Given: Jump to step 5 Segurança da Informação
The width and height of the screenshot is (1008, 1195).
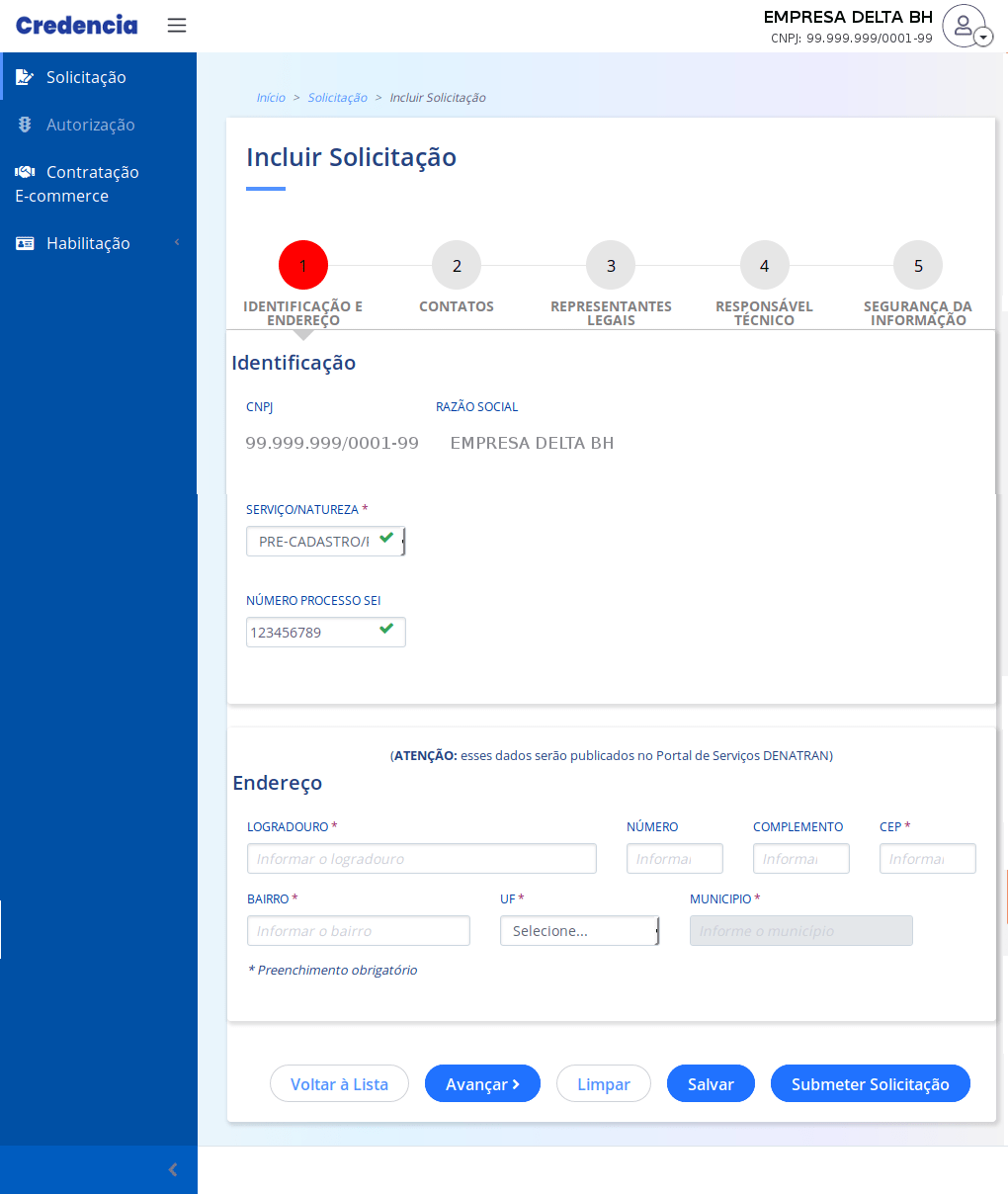Looking at the screenshot, I should [918, 266].
